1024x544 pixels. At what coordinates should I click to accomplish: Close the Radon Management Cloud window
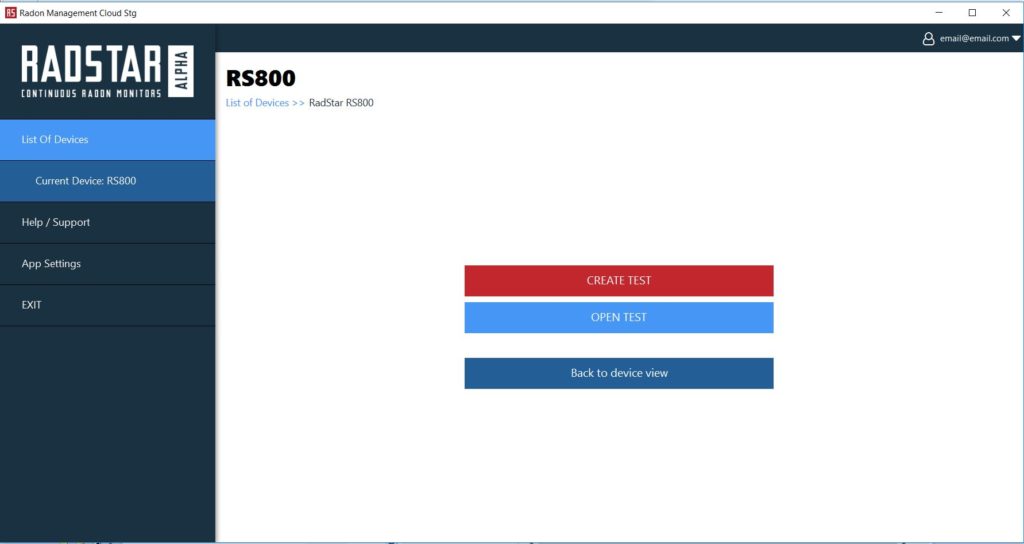pos(1006,12)
